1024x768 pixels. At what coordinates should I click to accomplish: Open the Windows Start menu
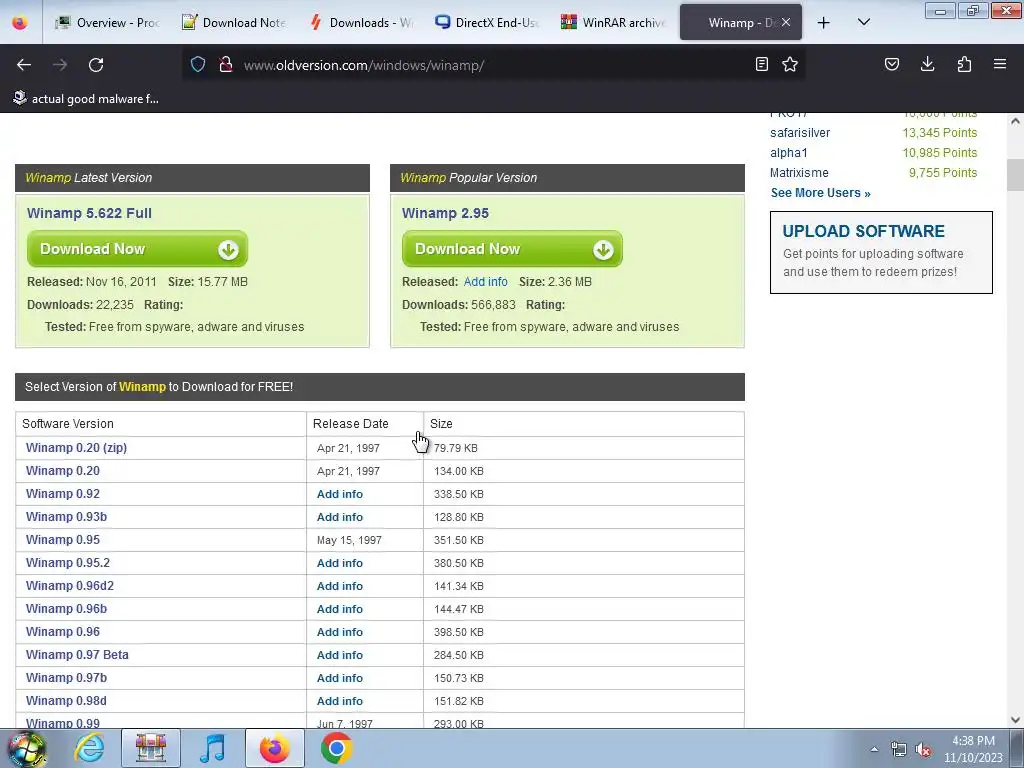(x=26, y=748)
